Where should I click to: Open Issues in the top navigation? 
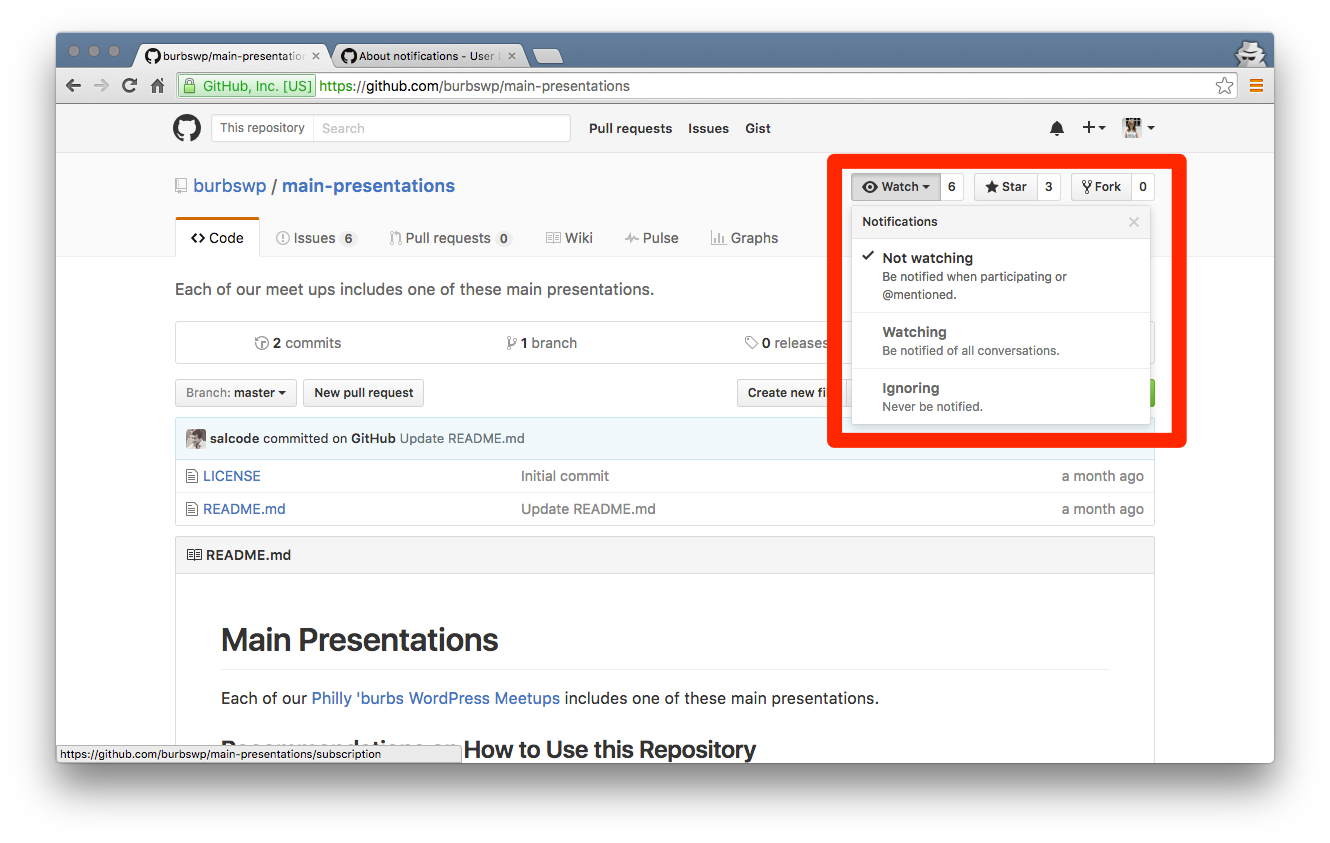click(708, 128)
